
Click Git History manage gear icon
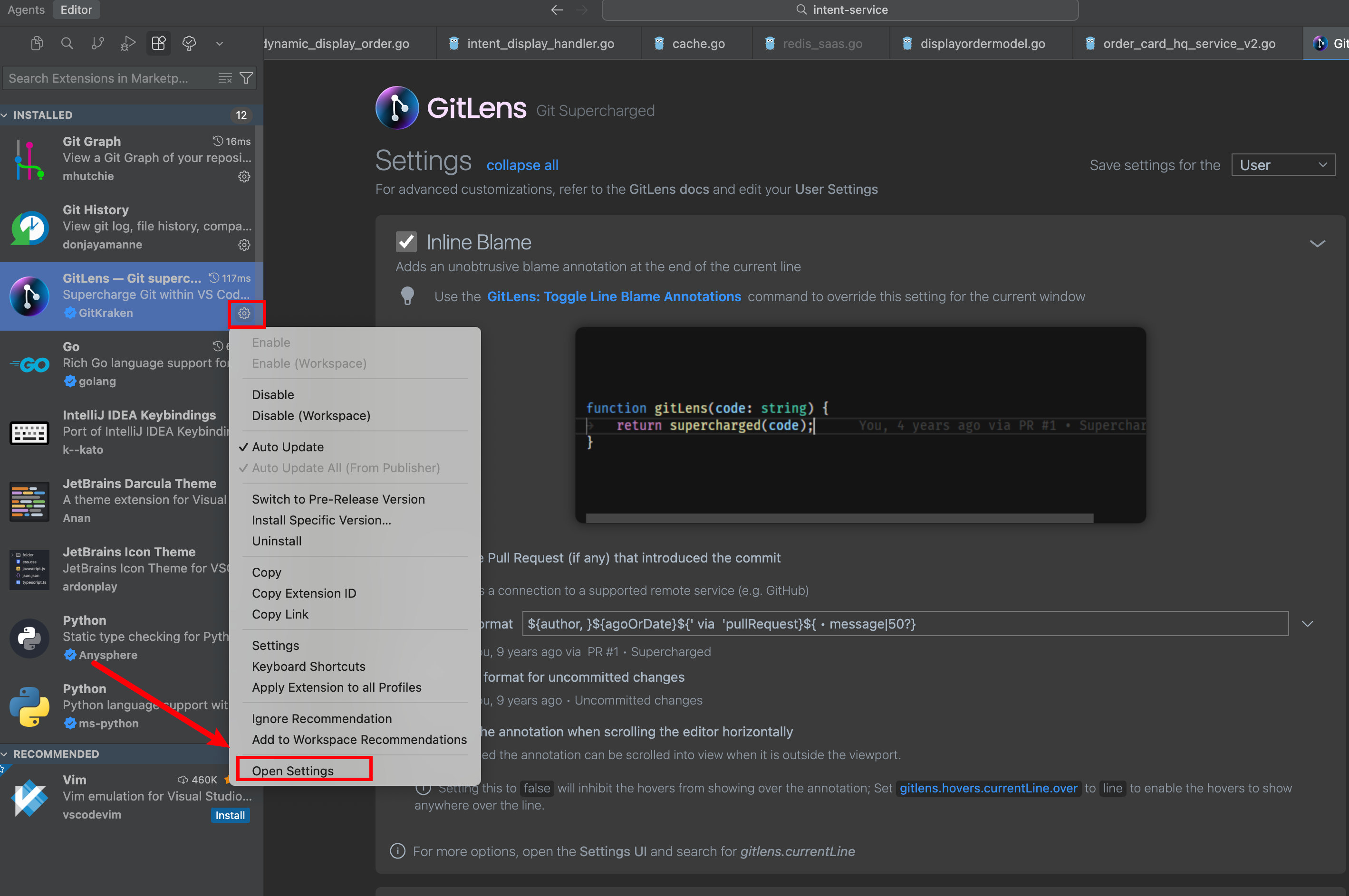click(x=244, y=245)
